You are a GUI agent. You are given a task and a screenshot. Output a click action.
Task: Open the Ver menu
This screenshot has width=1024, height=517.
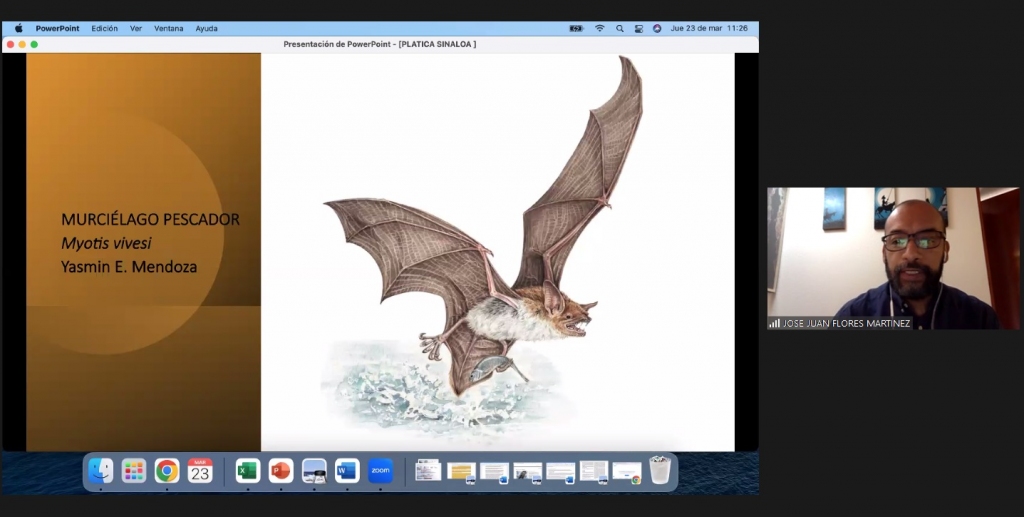(136, 29)
